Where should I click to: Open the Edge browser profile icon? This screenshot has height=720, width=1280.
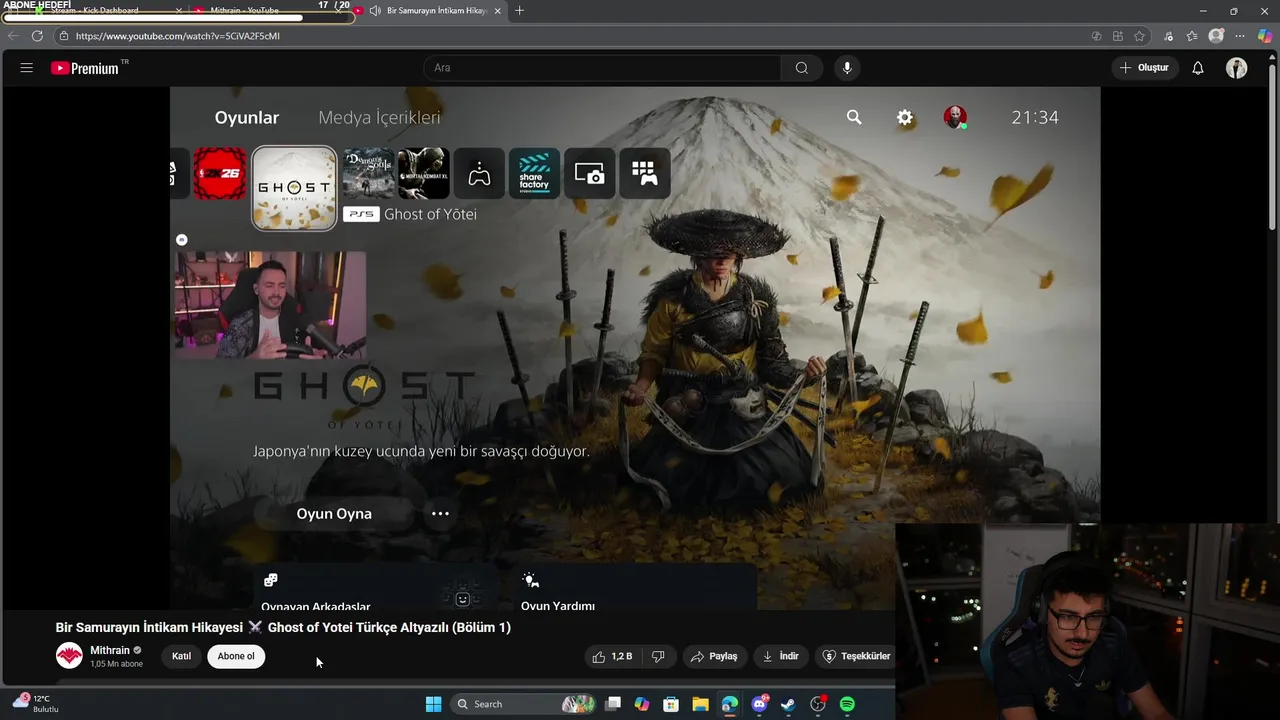pyautogui.click(x=1216, y=36)
